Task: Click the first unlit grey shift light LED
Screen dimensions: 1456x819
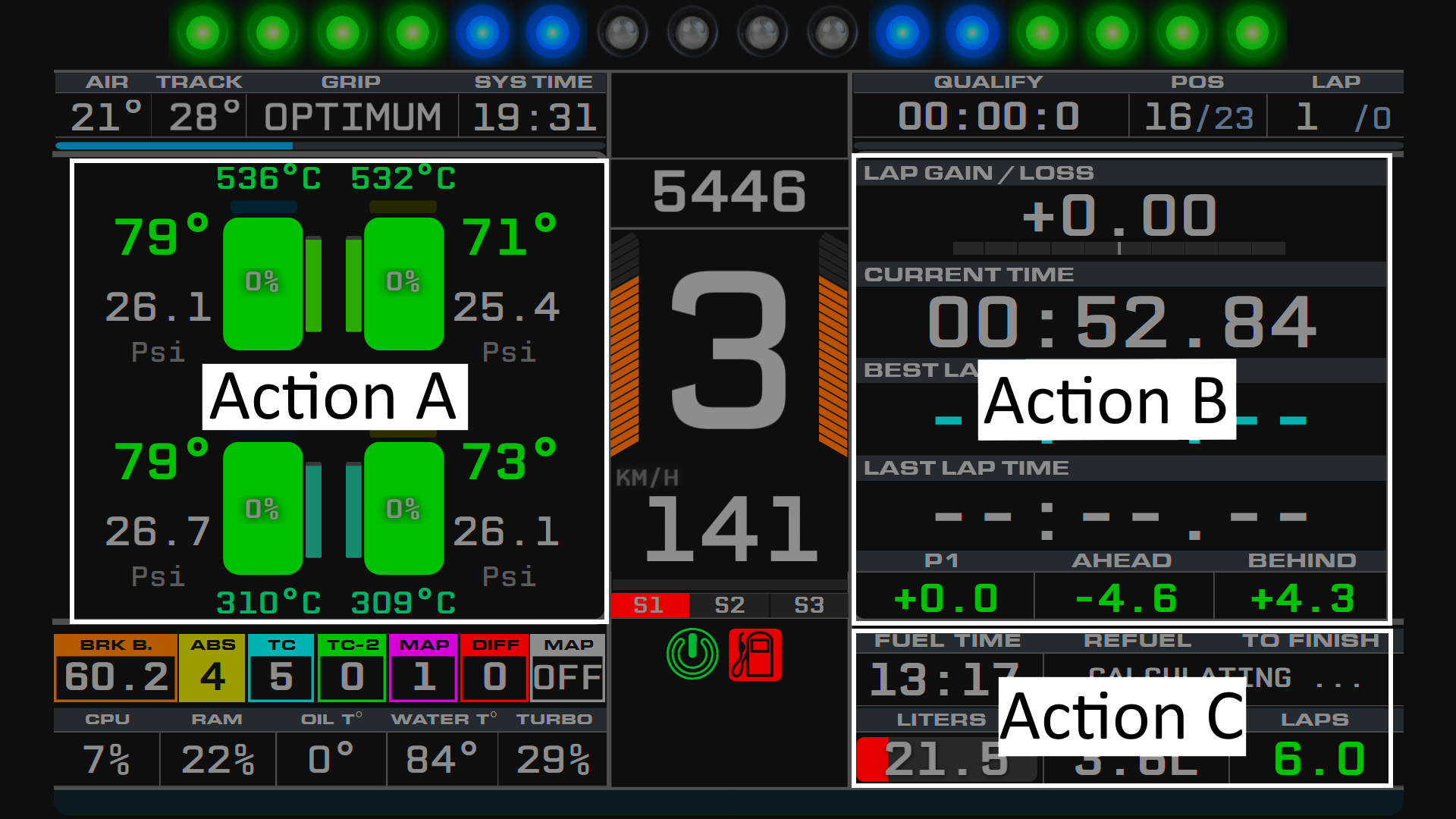Action: point(623,33)
